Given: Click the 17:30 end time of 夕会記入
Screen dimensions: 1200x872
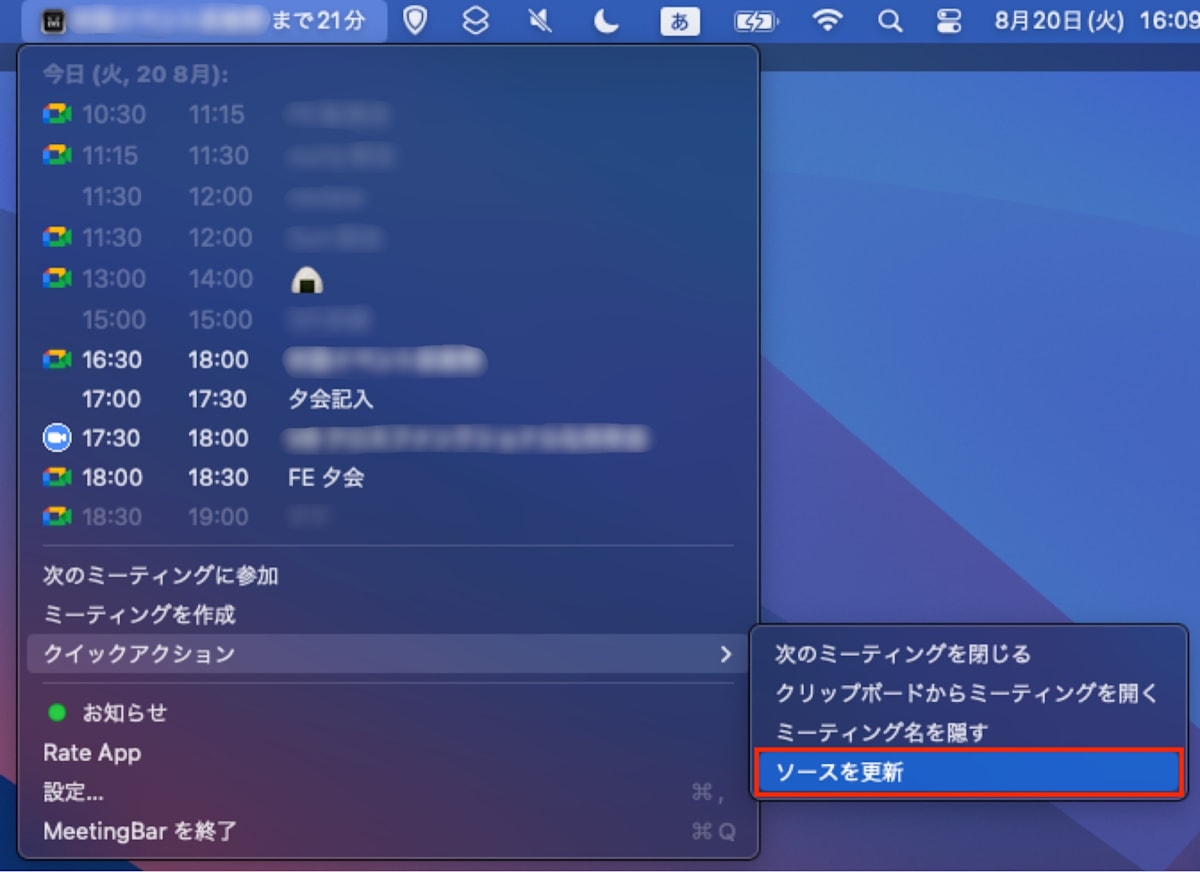Looking at the screenshot, I should coord(218,399).
